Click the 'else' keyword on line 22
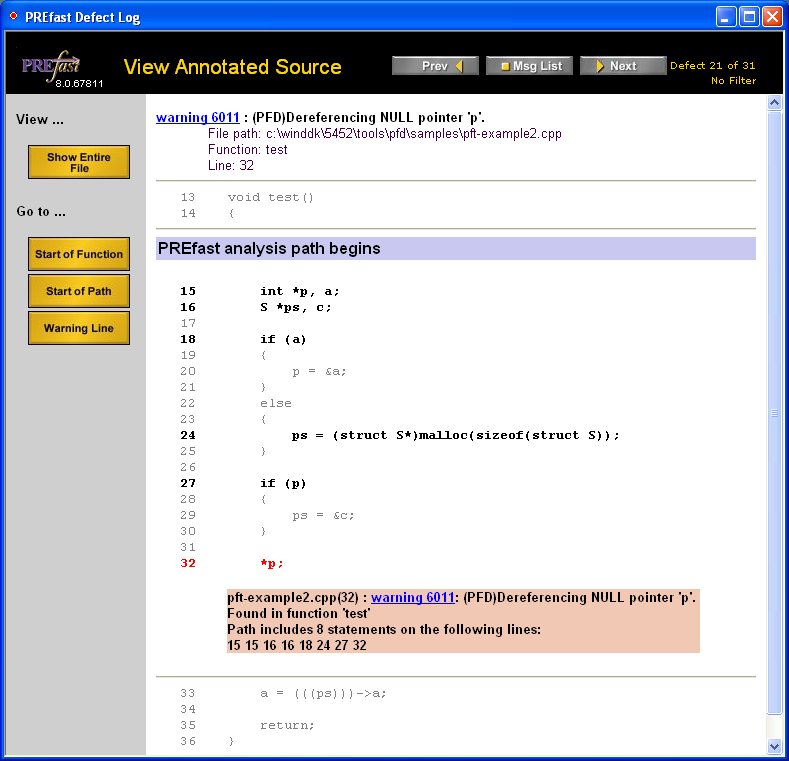 (276, 403)
